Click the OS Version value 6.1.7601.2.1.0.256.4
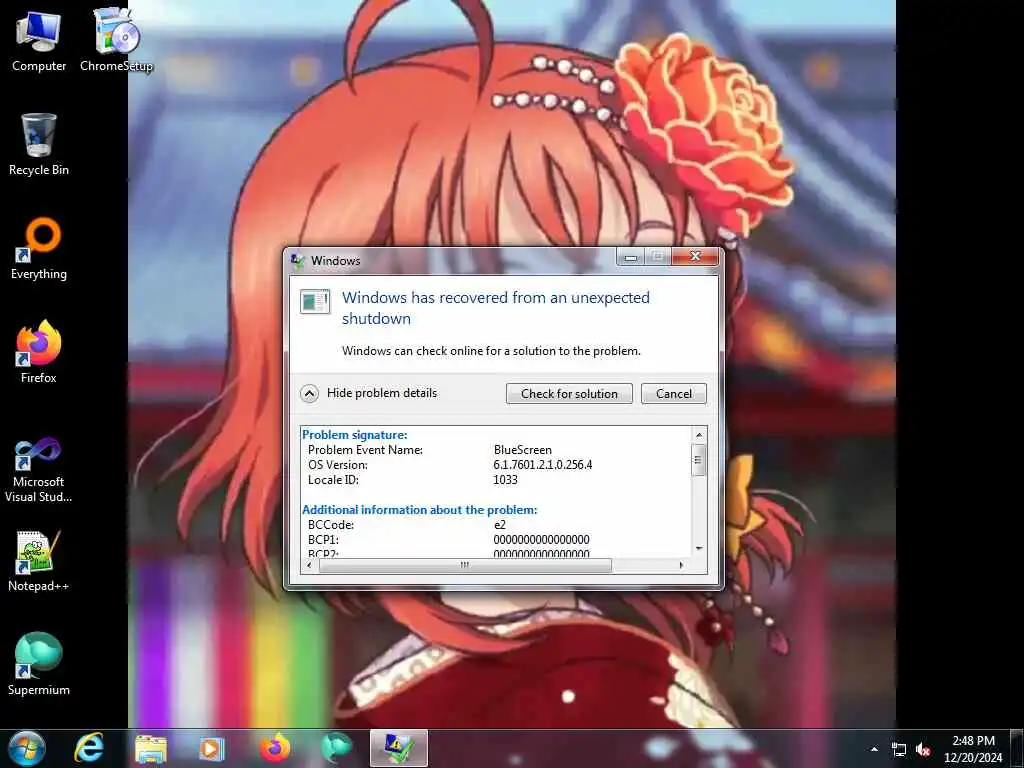 pyautogui.click(x=543, y=464)
